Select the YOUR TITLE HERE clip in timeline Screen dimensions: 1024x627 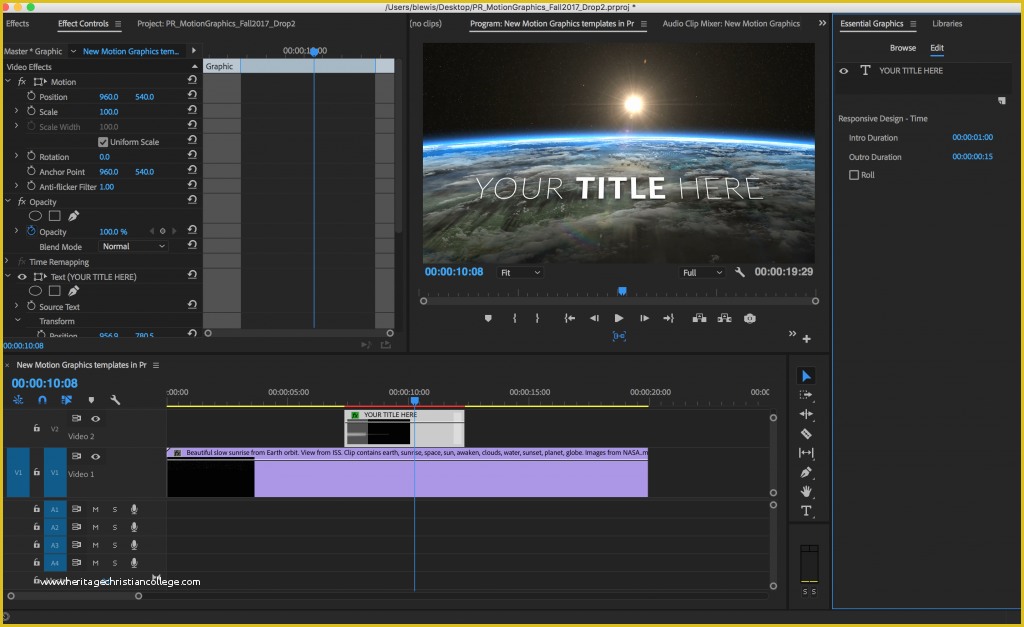point(404,428)
